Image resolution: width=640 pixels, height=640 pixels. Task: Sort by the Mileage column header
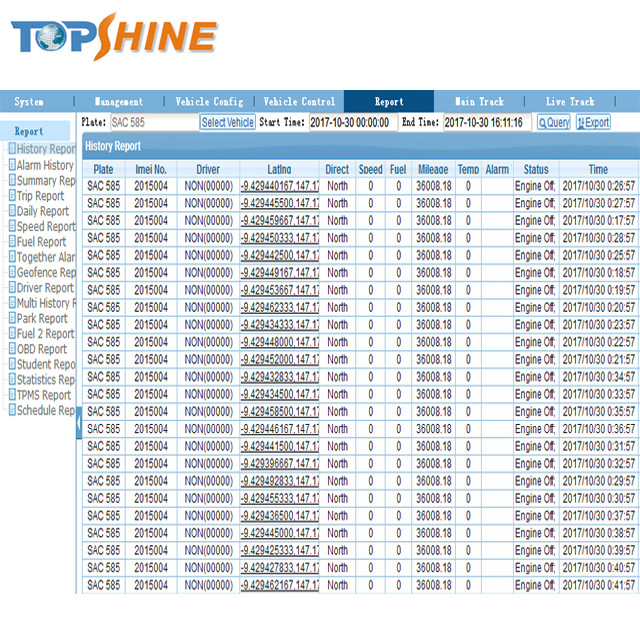pos(433,169)
